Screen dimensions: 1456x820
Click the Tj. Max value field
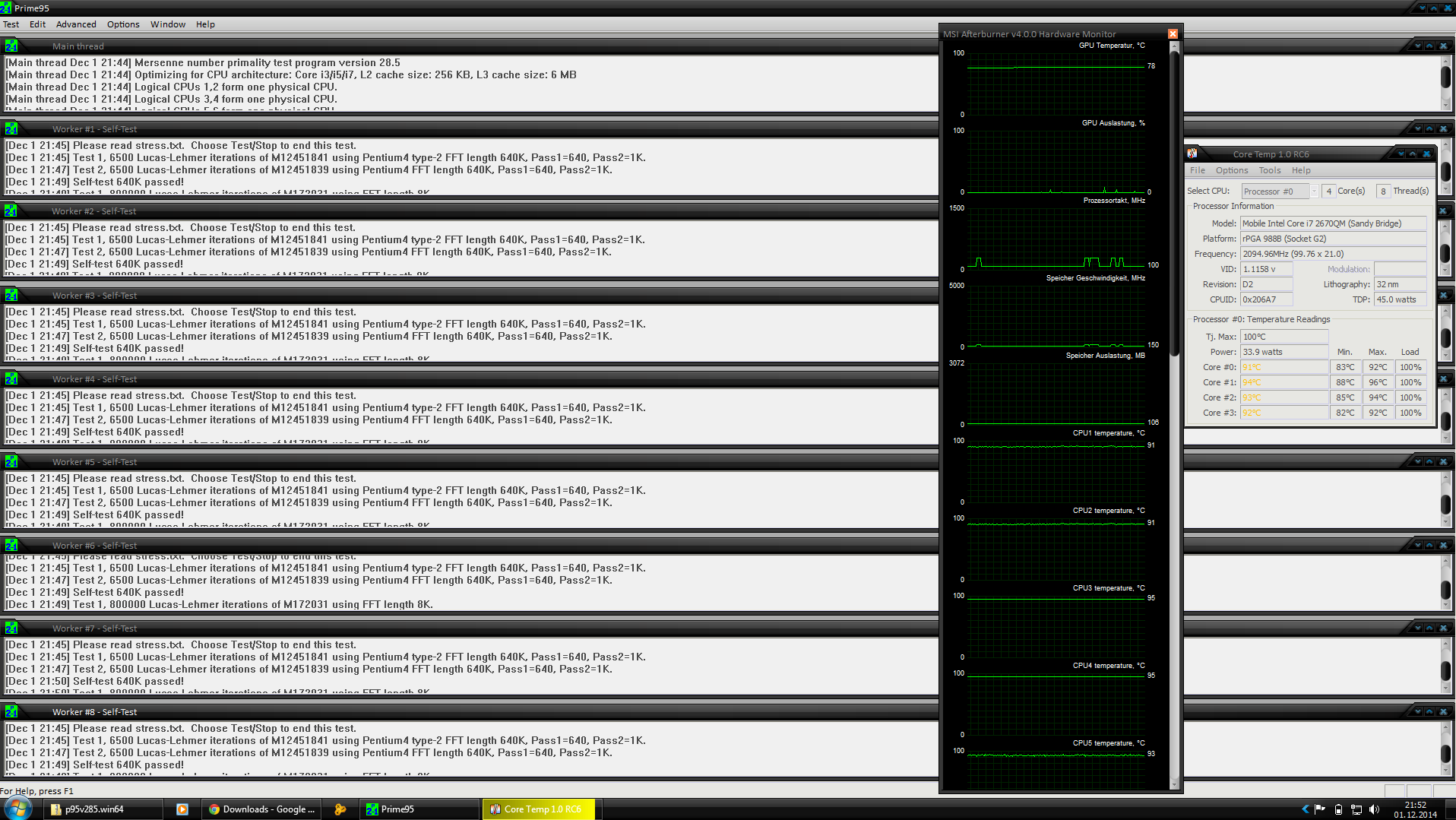[x=1284, y=337]
